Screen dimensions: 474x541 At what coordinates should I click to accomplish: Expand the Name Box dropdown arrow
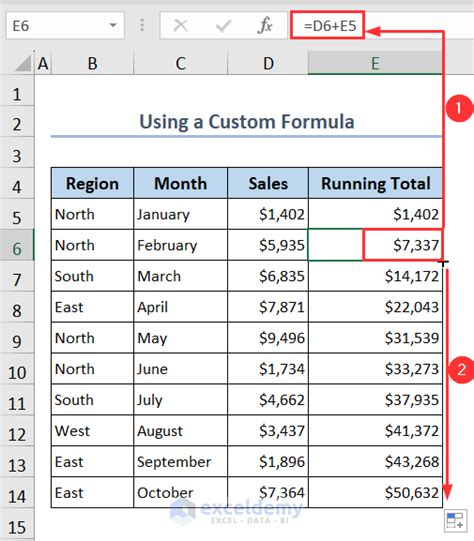113,25
